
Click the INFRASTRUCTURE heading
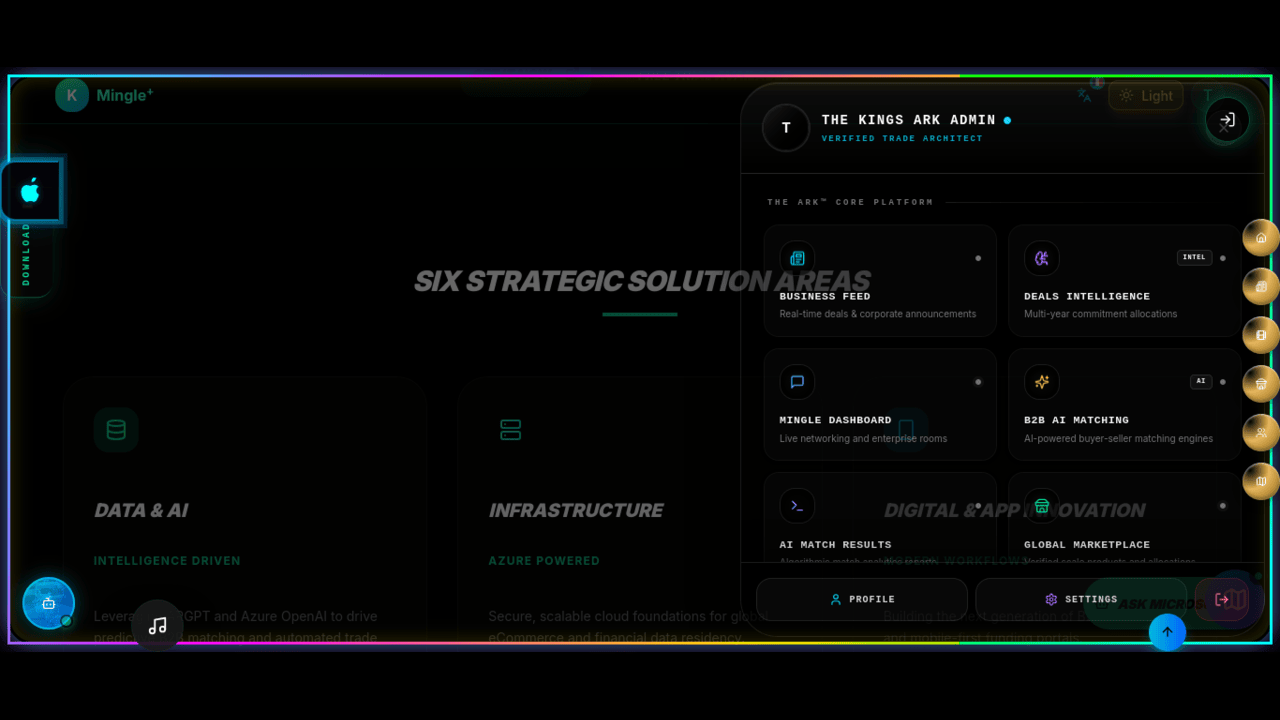(x=576, y=510)
